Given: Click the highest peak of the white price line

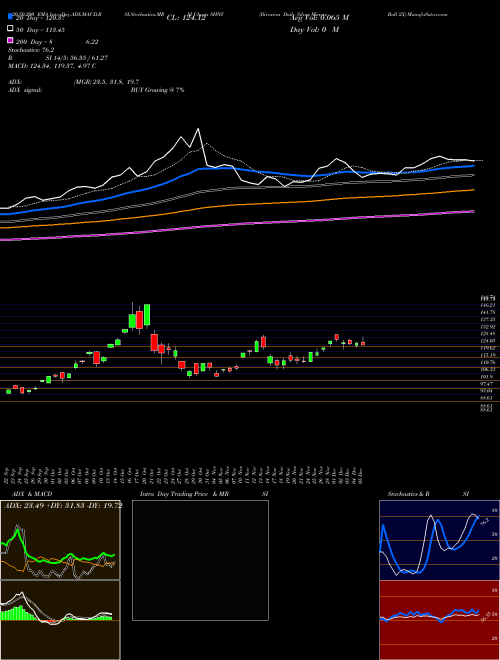Looking at the screenshot, I should coord(198,129).
